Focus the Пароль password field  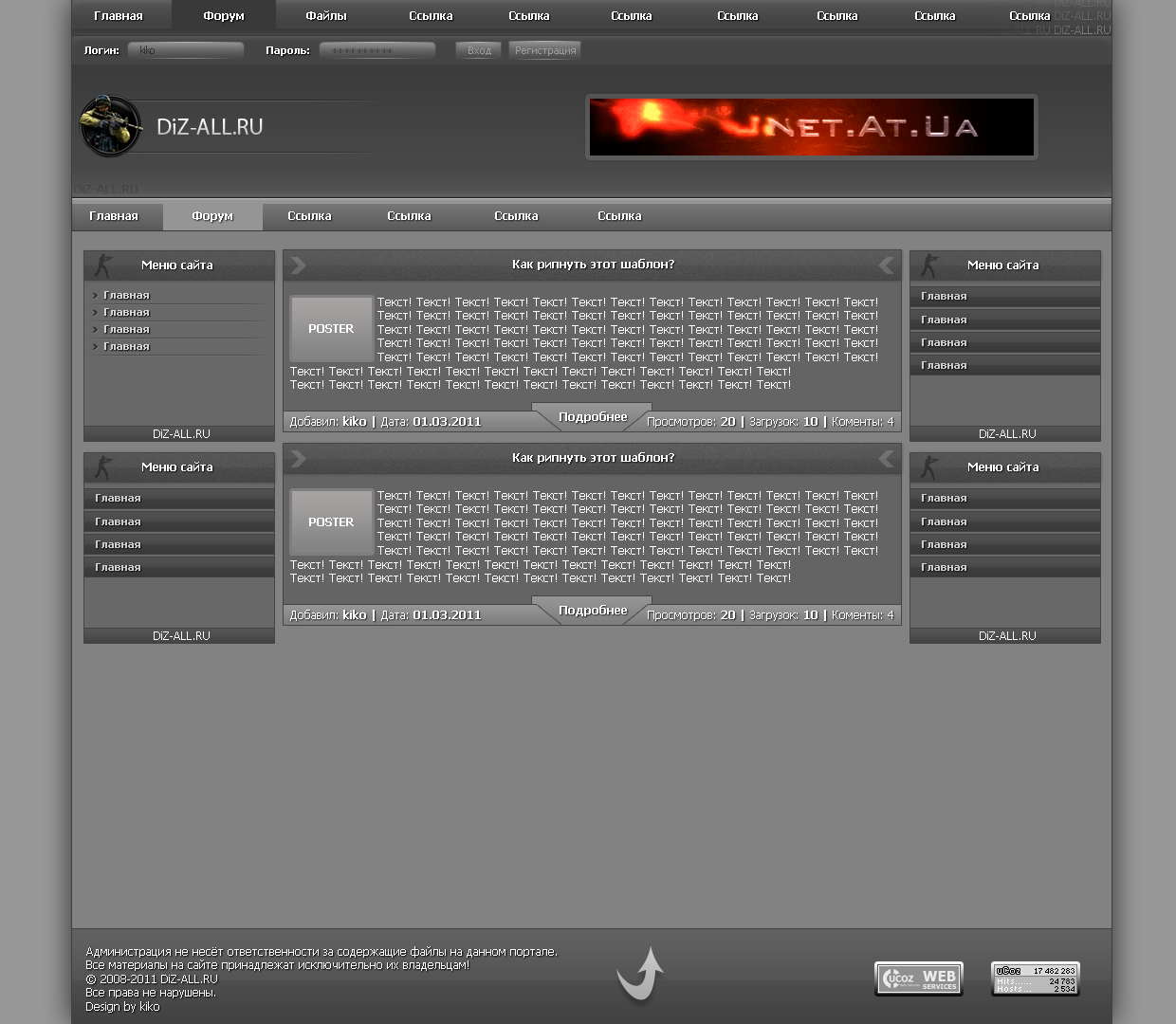[377, 50]
